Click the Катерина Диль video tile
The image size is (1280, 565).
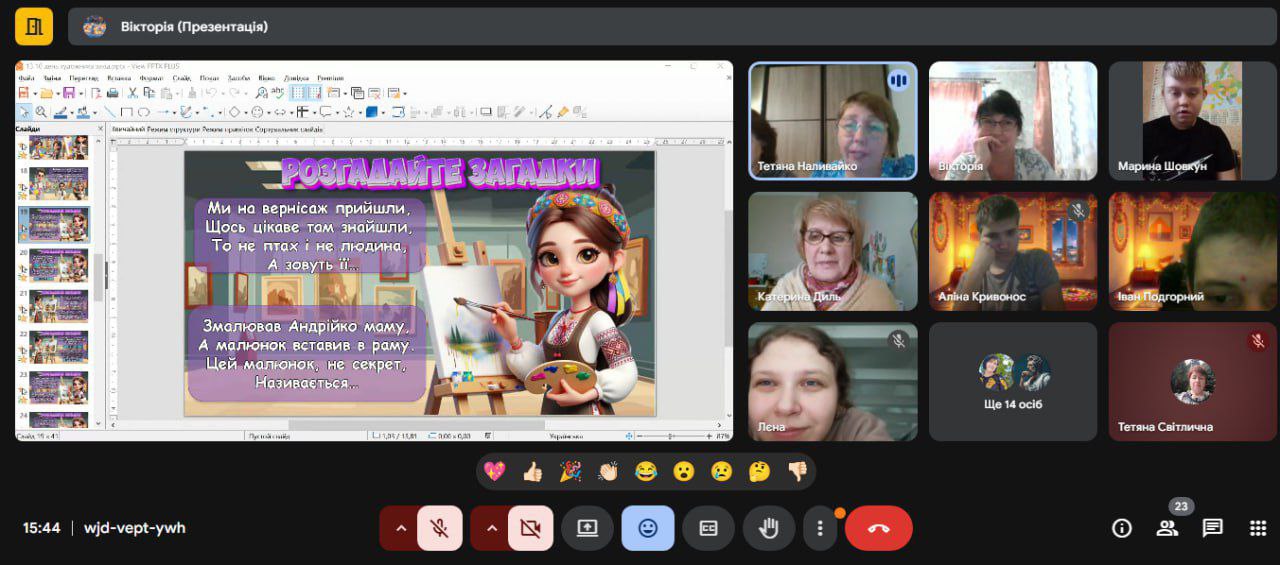[832, 251]
